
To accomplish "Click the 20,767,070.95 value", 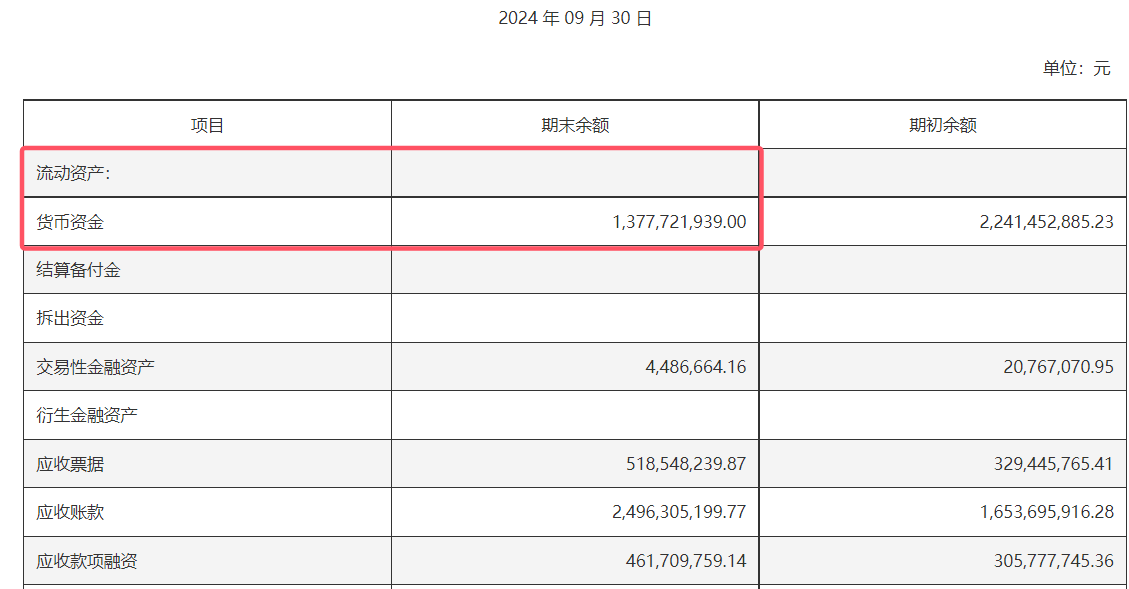I will 1058,367.
